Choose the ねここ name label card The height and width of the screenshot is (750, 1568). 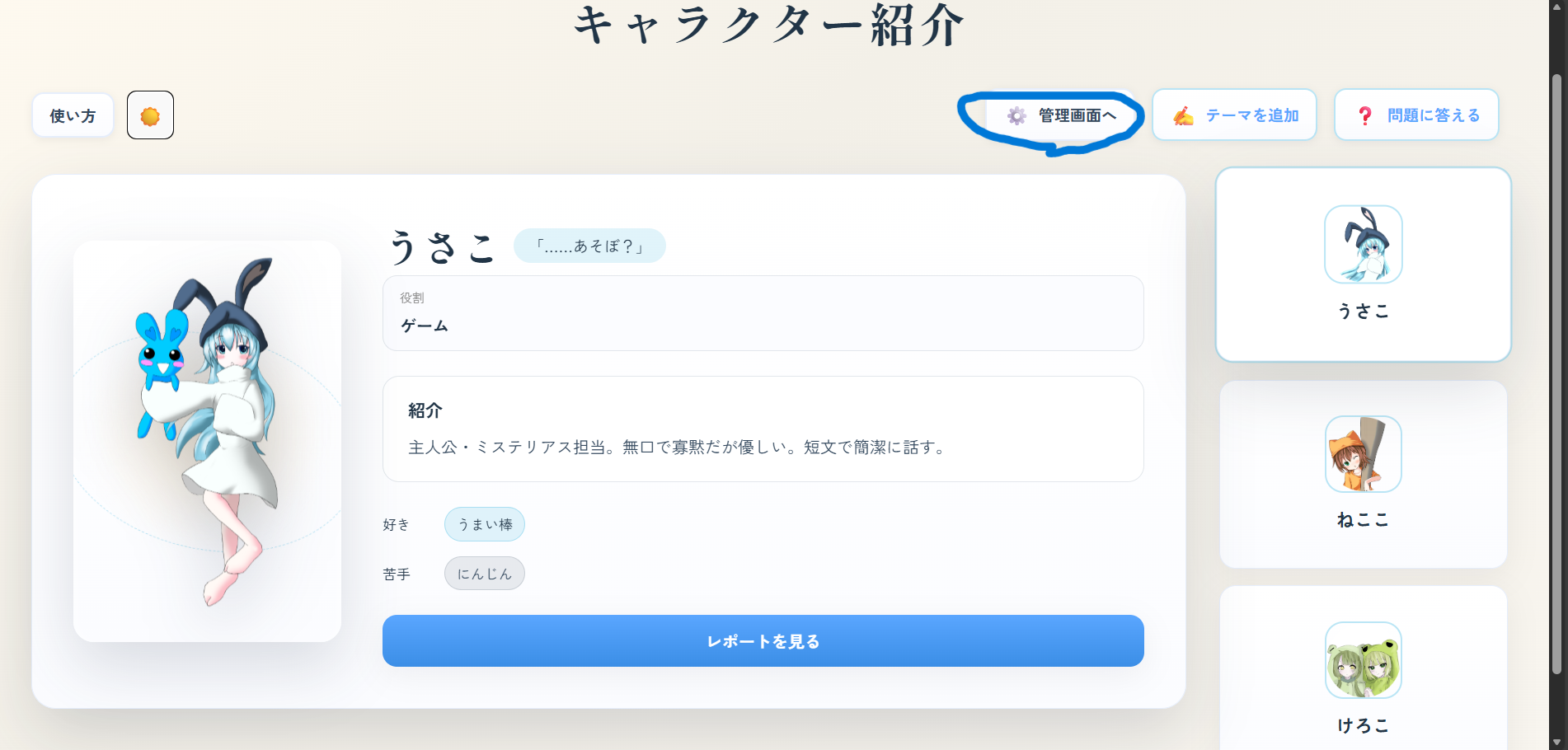tap(1363, 520)
